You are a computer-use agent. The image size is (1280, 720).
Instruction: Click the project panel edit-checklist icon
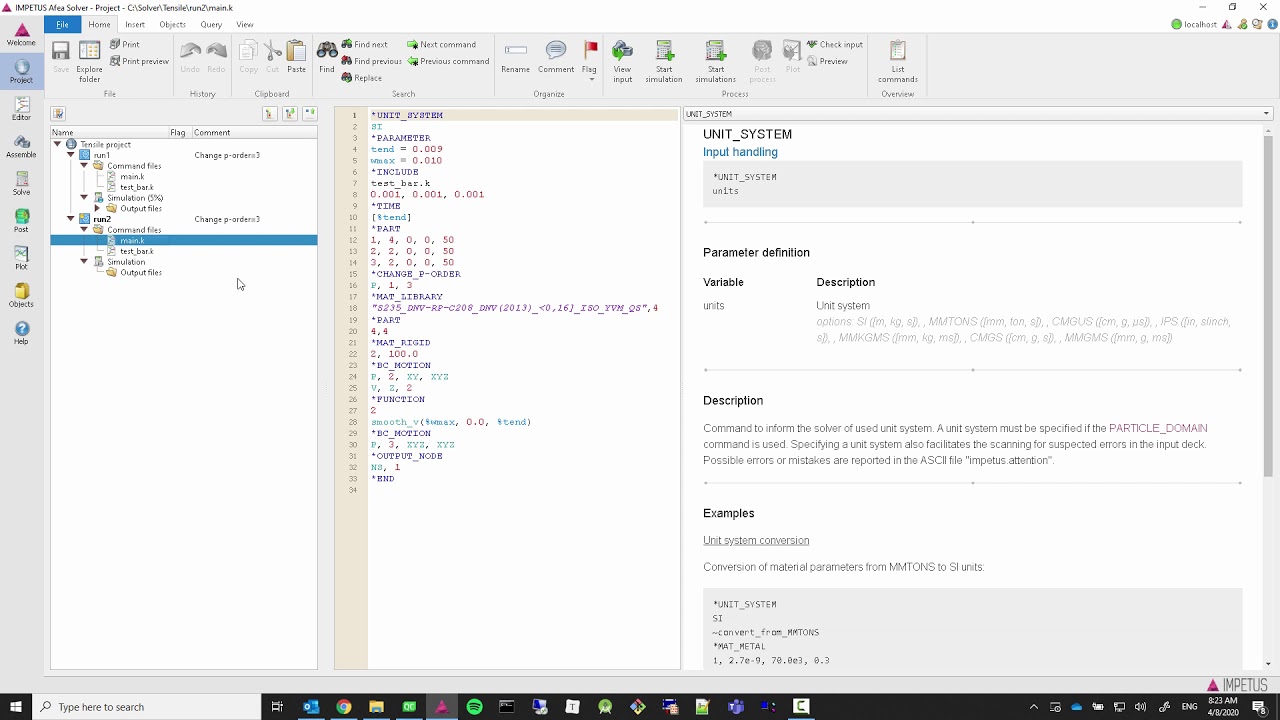[58, 114]
